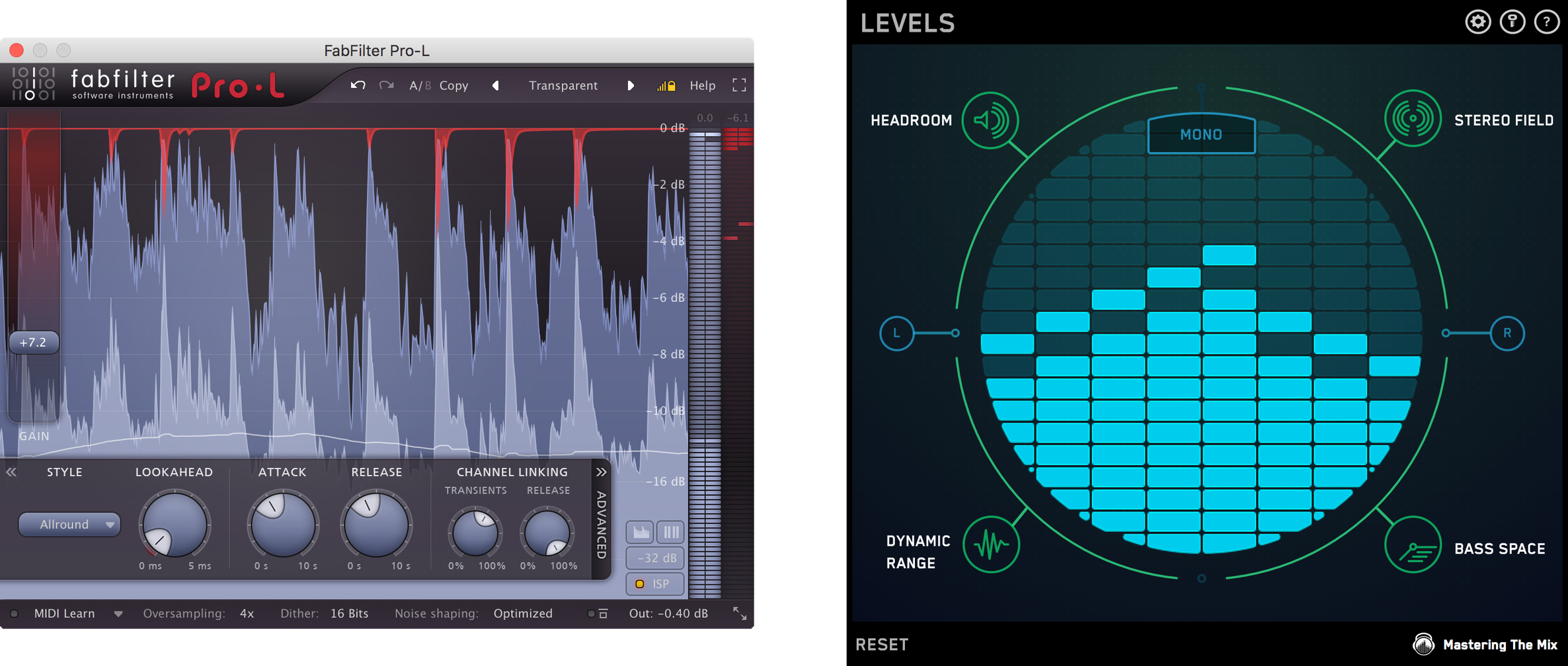Load the previous preset with left arrow
The width and height of the screenshot is (1568, 666).
[495, 85]
